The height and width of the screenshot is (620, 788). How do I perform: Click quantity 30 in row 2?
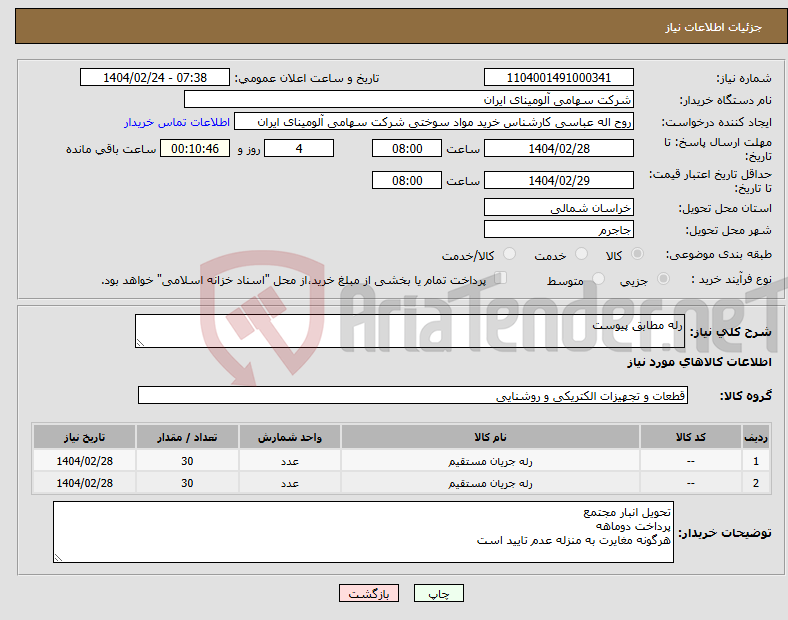coord(187,483)
